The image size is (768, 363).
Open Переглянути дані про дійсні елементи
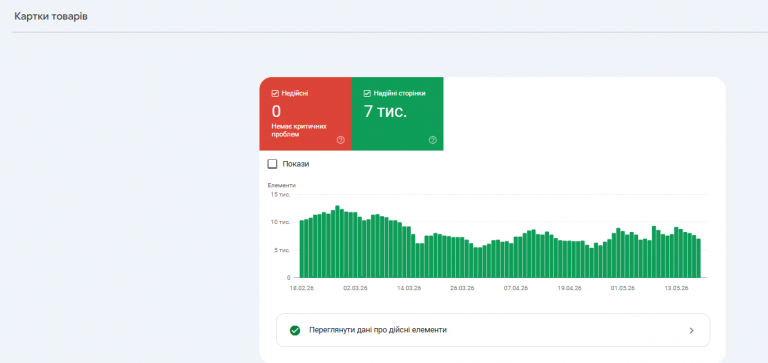pyautogui.click(x=493, y=330)
